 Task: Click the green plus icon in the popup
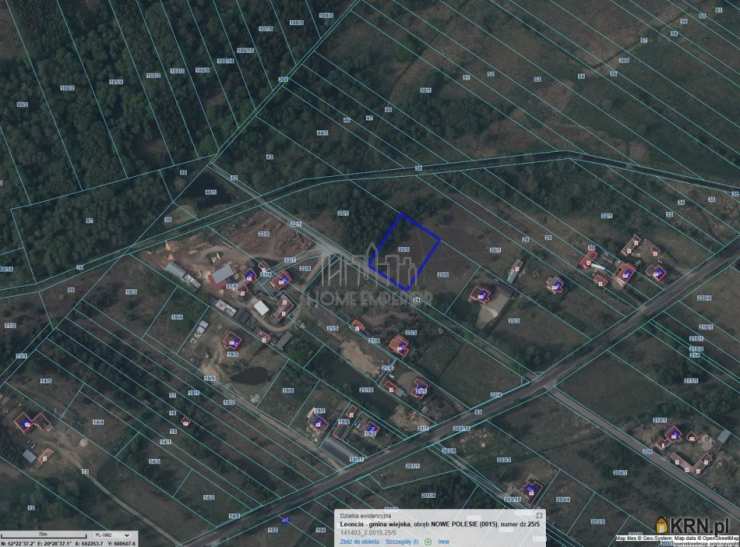pos(427,541)
